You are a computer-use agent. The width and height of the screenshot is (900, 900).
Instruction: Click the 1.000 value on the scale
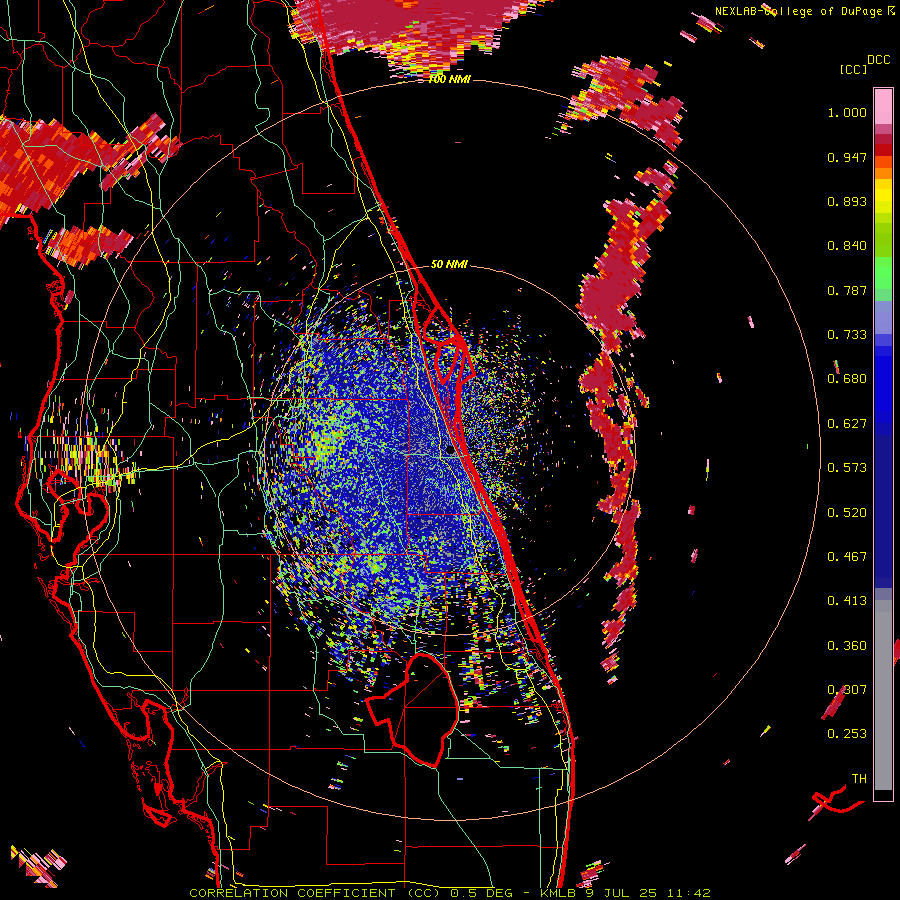pos(847,112)
